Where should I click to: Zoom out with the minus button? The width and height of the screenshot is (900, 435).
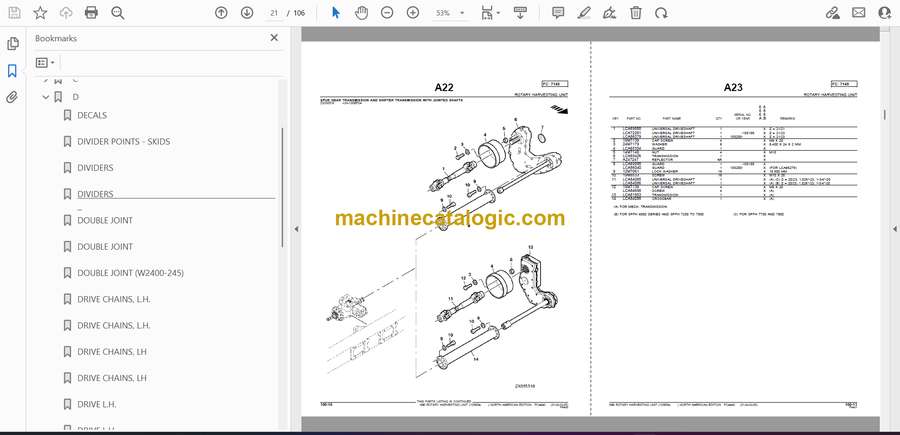pos(387,13)
